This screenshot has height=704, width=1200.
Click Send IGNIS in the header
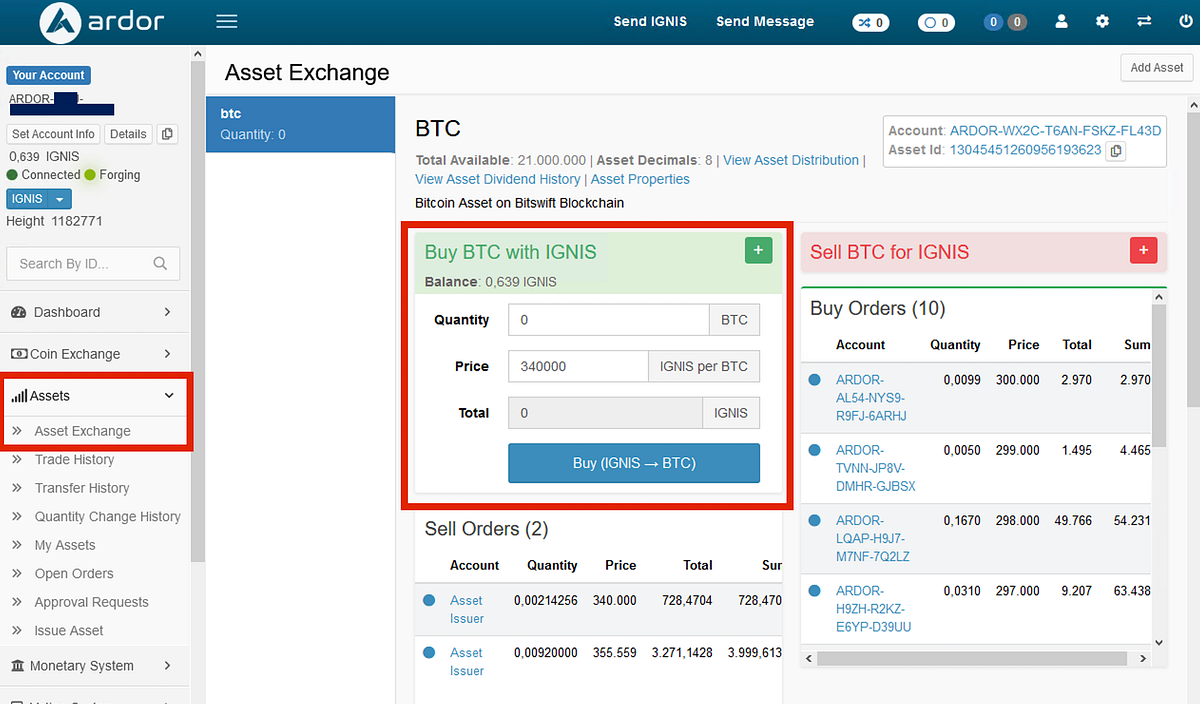pos(650,21)
